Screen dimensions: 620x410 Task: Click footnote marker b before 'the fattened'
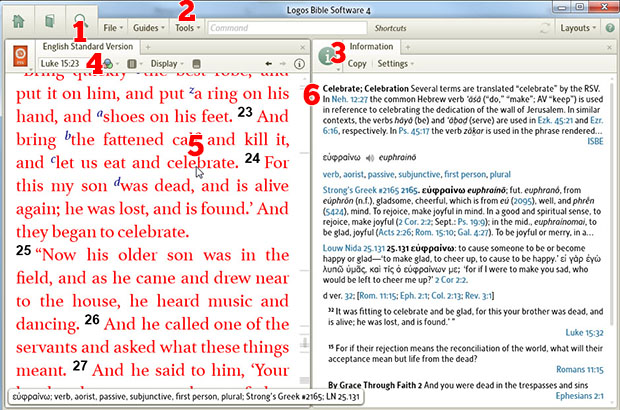(68, 136)
